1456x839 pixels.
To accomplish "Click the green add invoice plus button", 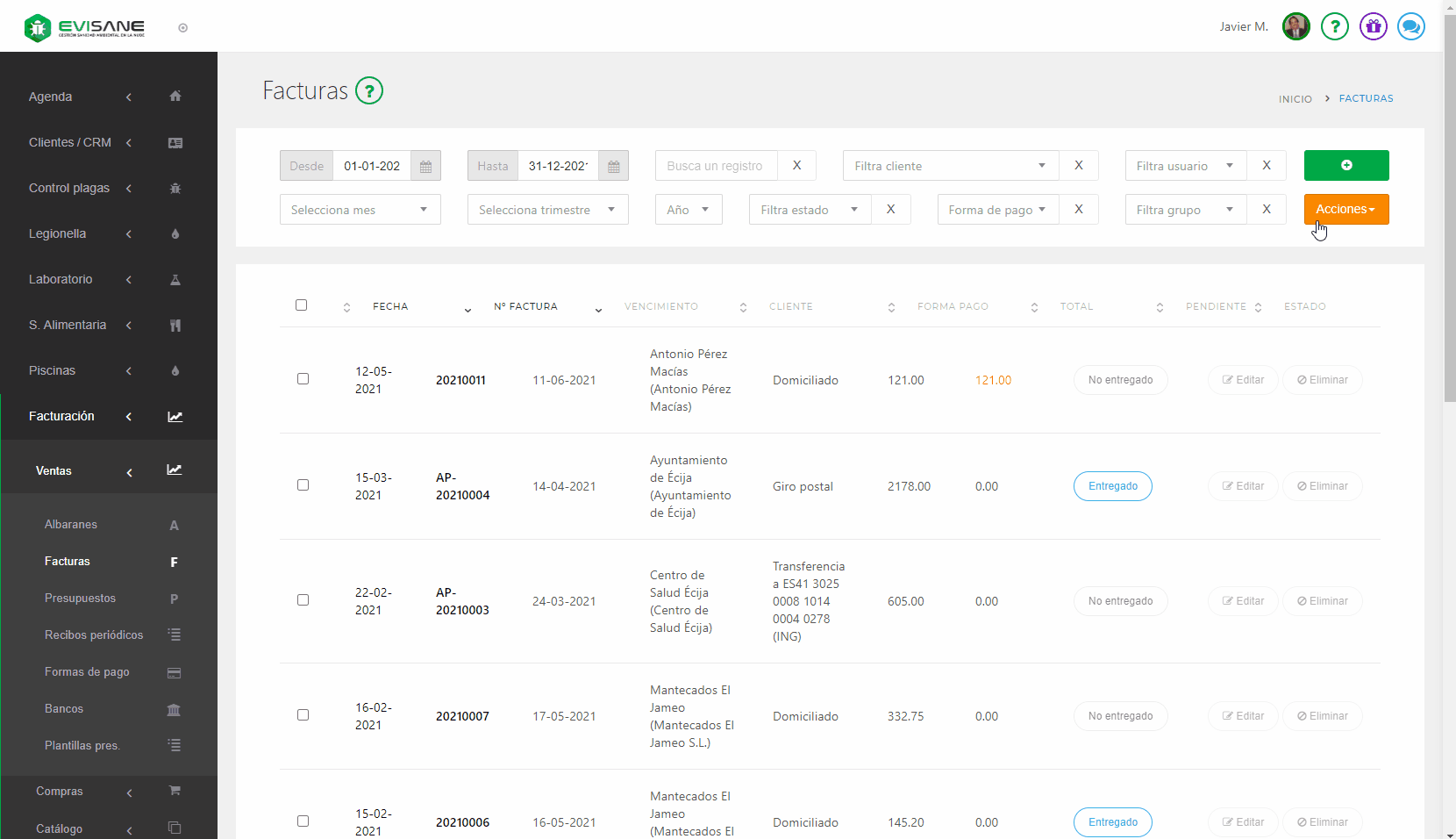I will tap(1345, 165).
